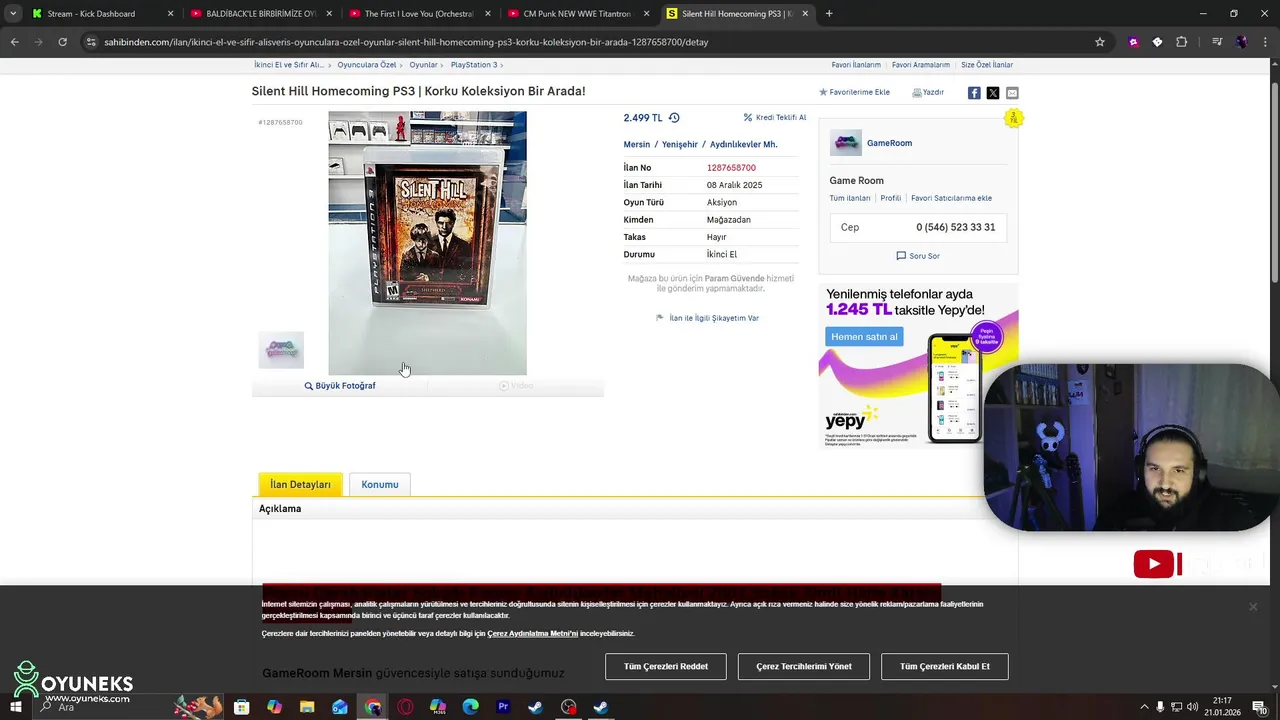The height and width of the screenshot is (720, 1280).
Task: Open Favori Aramalarım link
Action: [x=921, y=65]
